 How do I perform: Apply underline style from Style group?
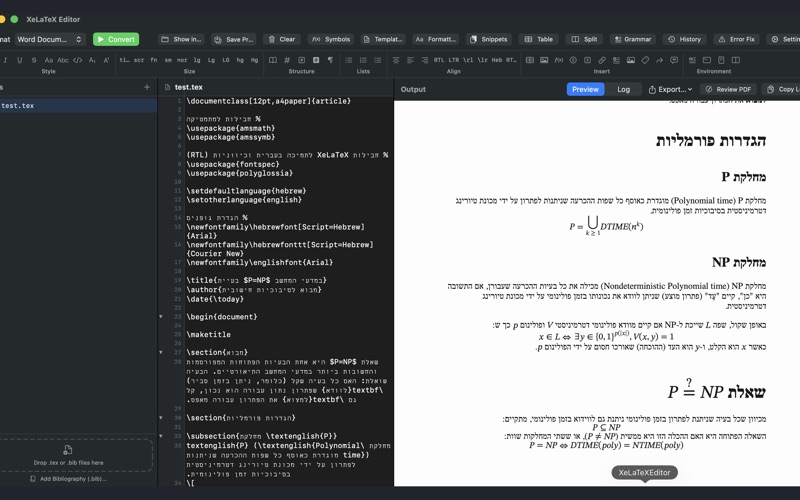tap(19, 60)
